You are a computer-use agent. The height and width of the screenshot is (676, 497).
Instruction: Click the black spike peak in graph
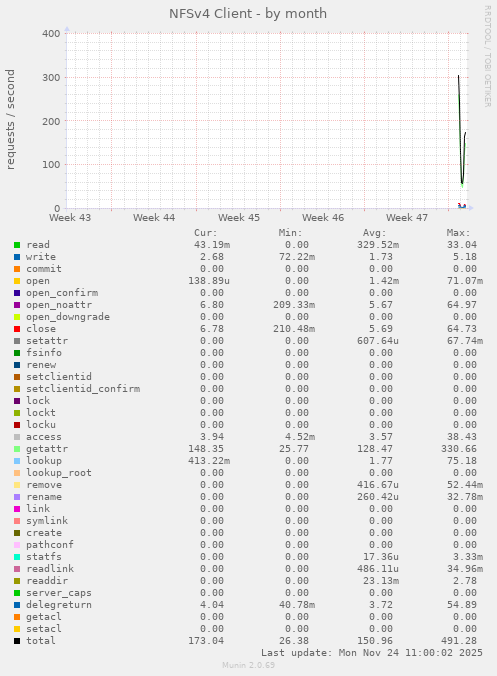458,76
